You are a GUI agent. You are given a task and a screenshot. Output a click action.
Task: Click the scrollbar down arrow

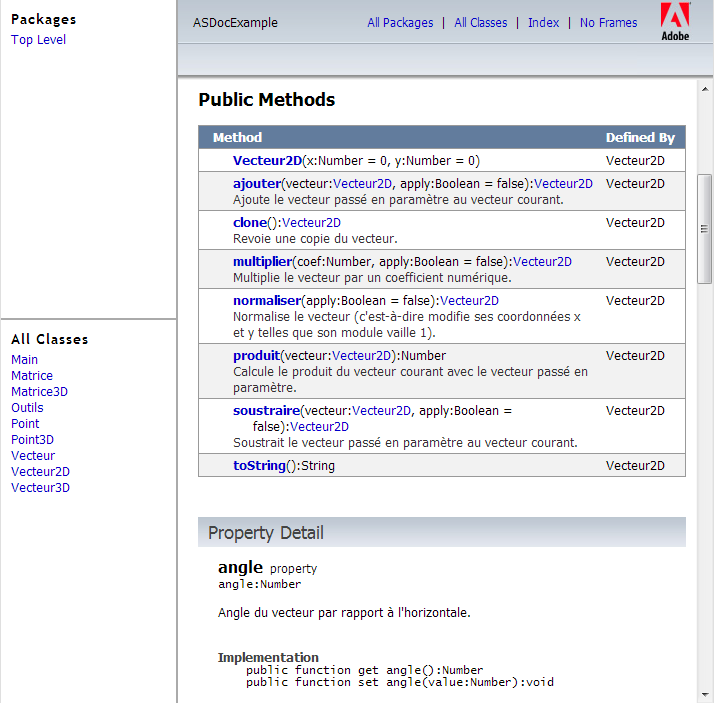[x=705, y=695]
